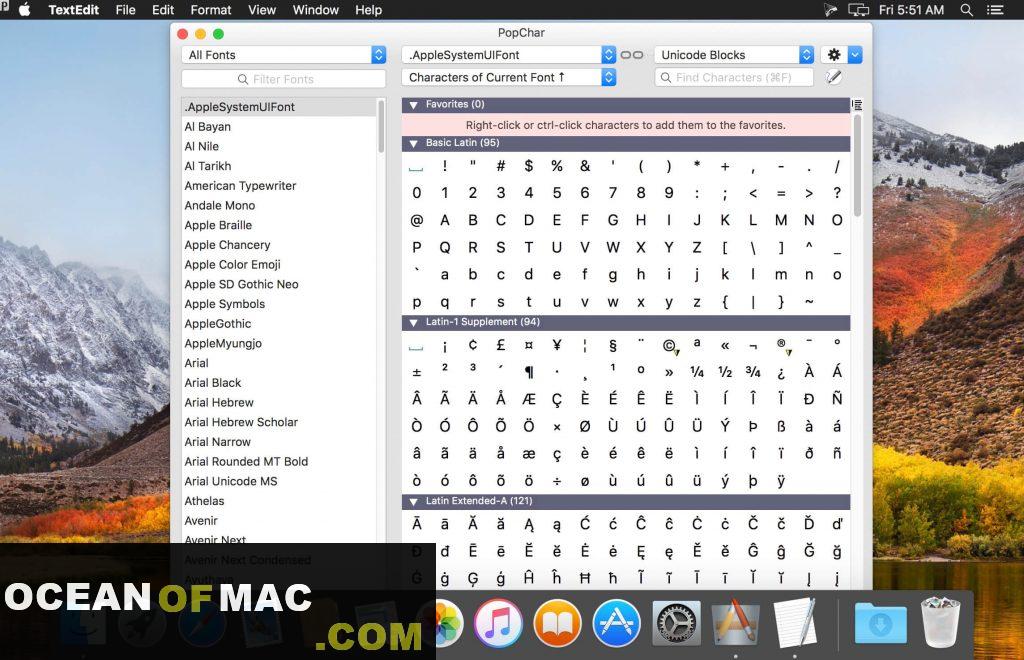This screenshot has width=1024, height=660.
Task: Click the character table vertical scrollbar
Action: point(857,166)
